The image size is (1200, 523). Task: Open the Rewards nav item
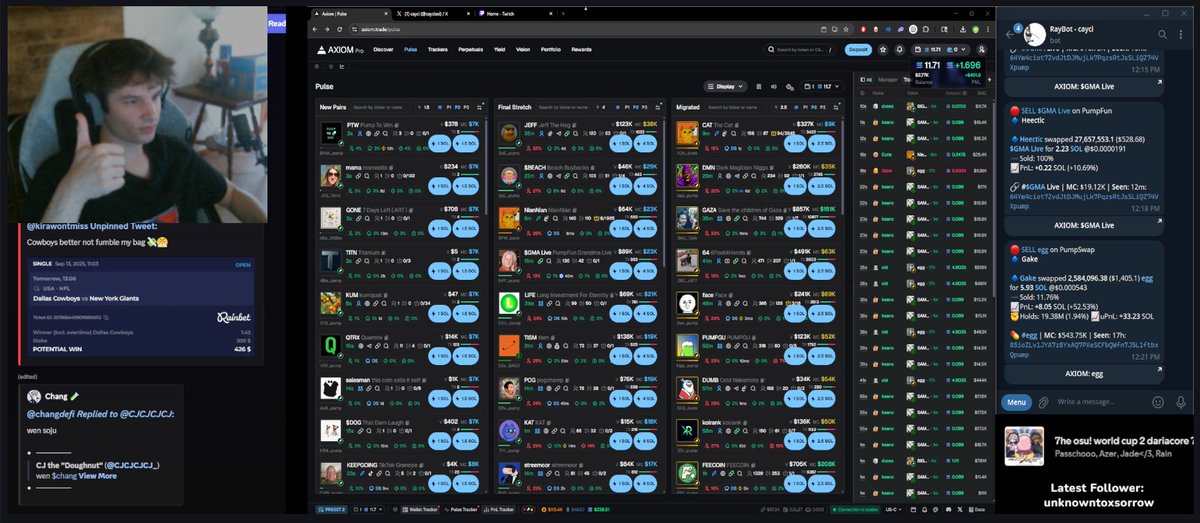581,49
